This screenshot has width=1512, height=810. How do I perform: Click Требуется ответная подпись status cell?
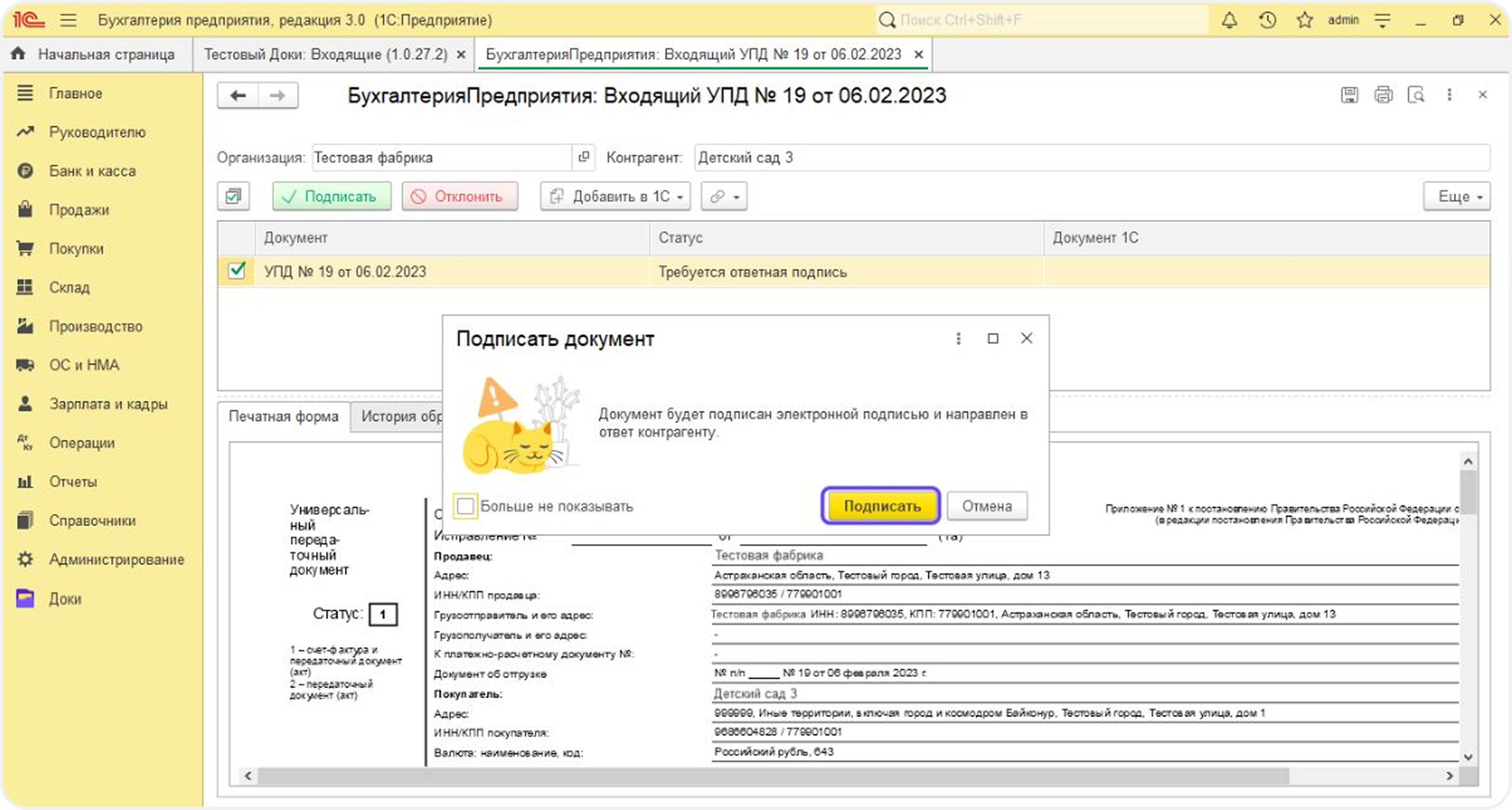coord(846,271)
